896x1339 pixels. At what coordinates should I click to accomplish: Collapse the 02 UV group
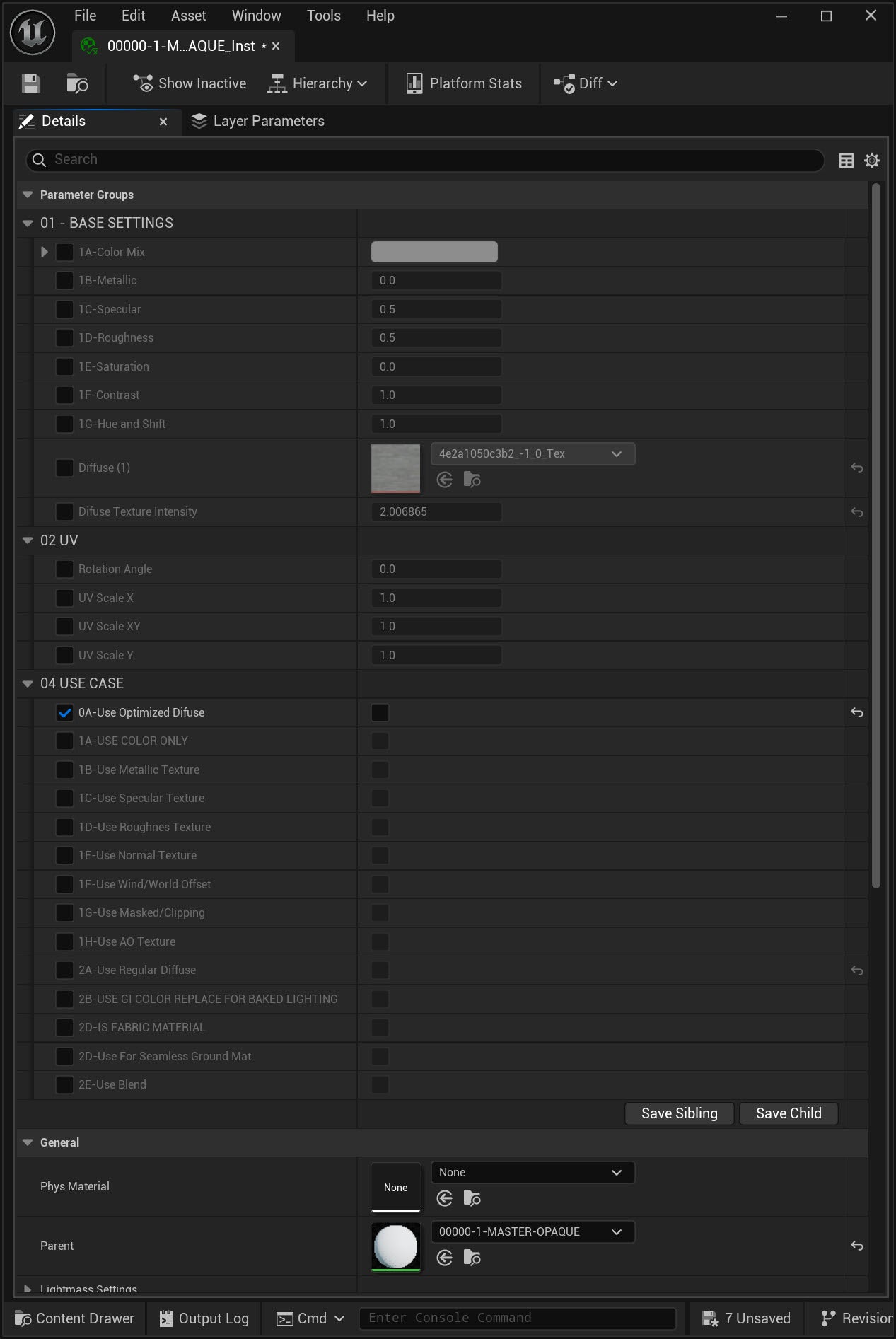tap(28, 541)
